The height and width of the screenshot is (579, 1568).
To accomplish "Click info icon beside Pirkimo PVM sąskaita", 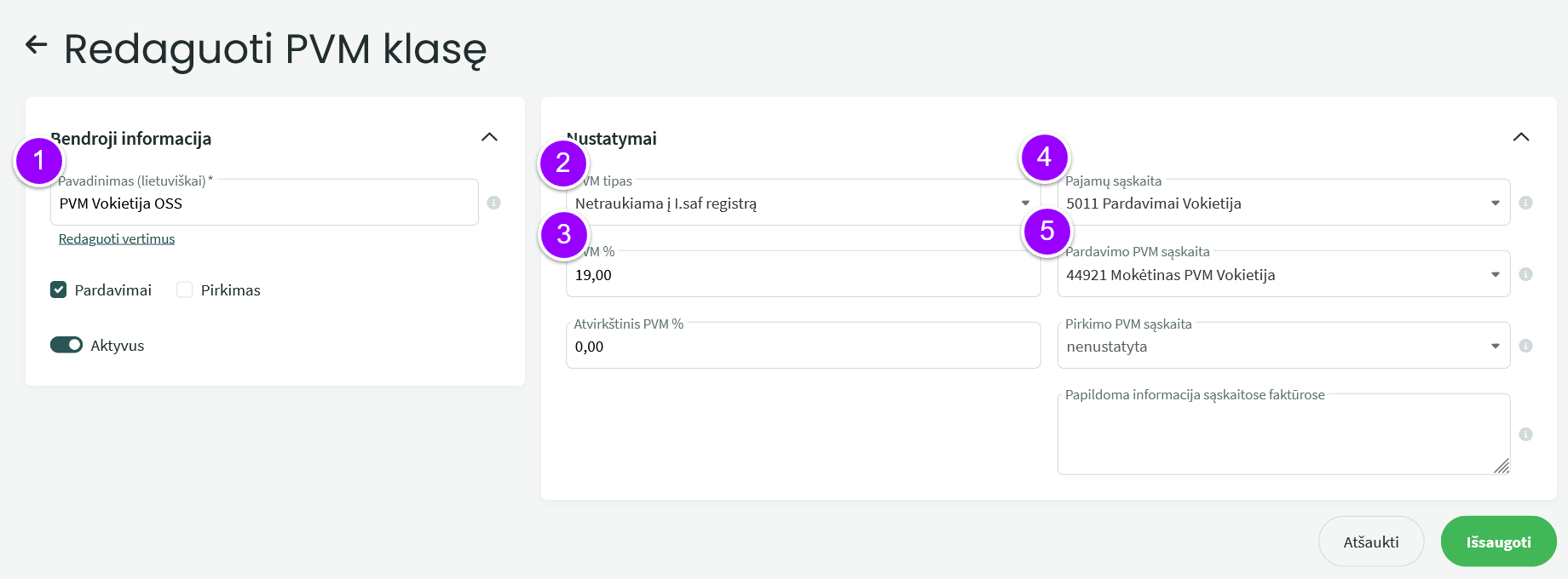I will pyautogui.click(x=1525, y=346).
